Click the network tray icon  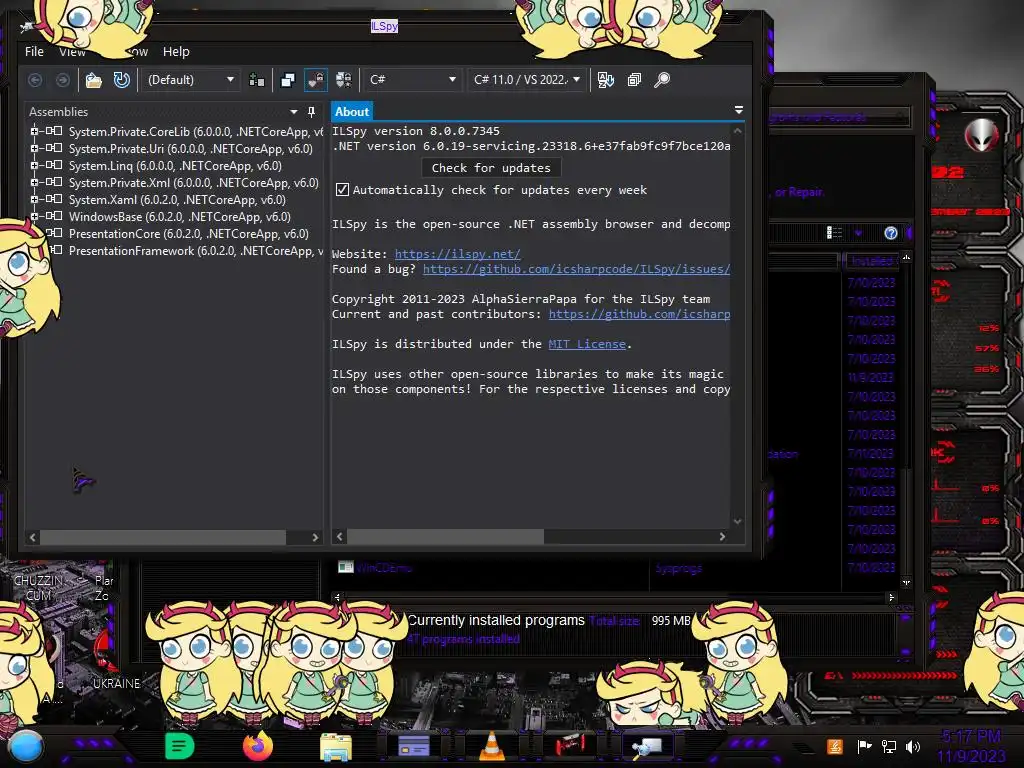[x=888, y=746]
